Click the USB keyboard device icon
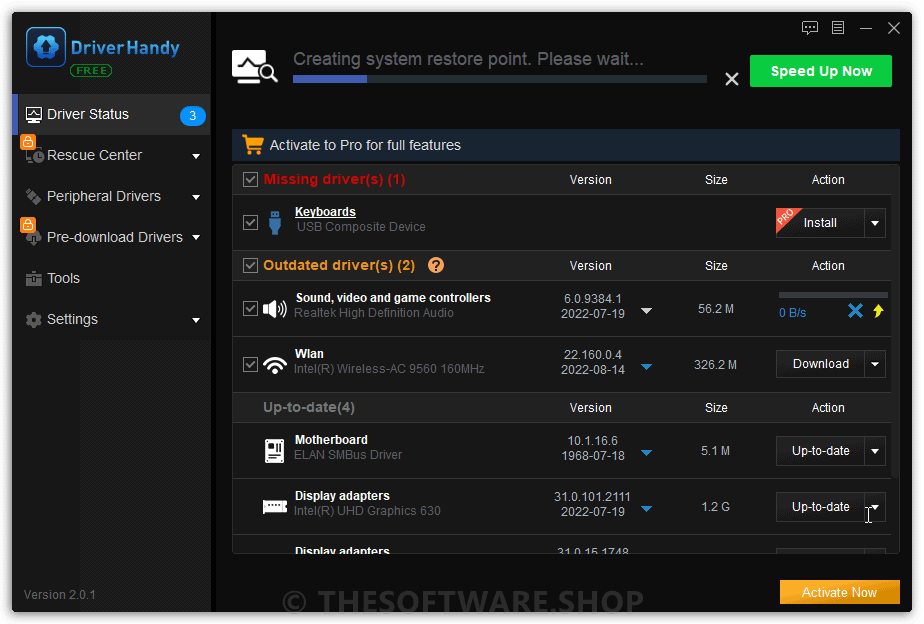 coord(275,223)
